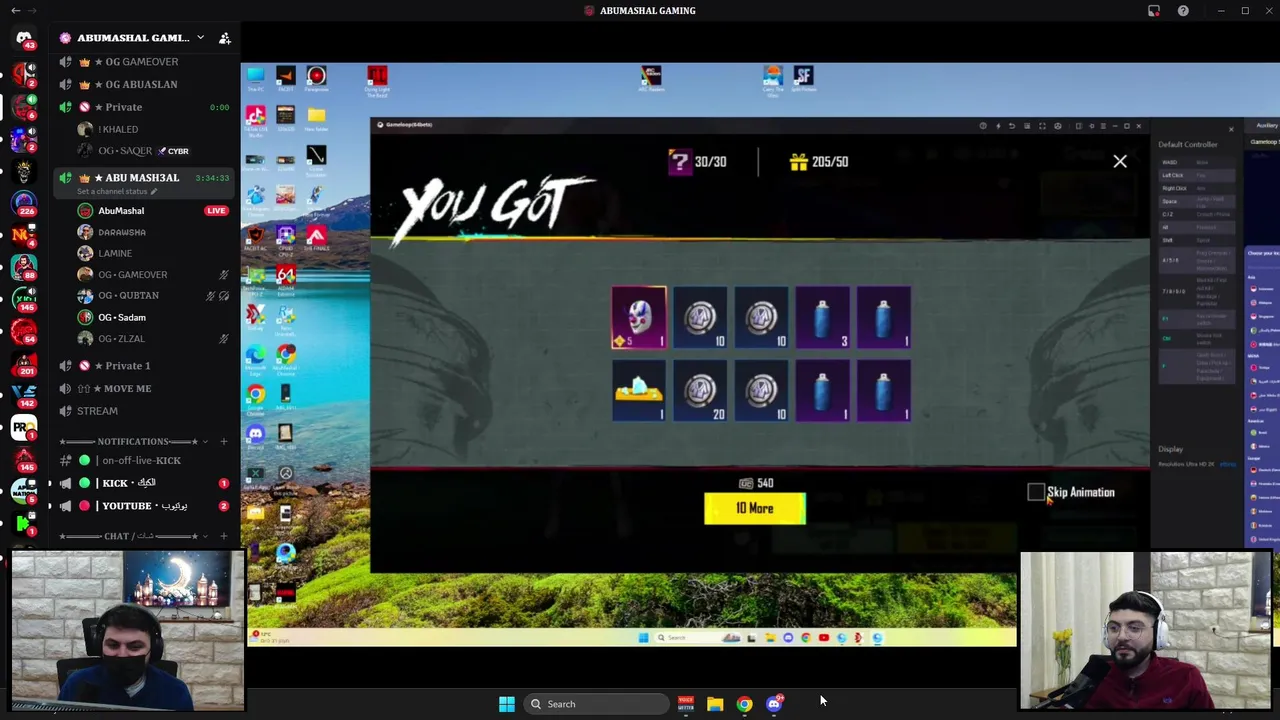The image size is (1280, 720).
Task: Click the mystery box 30/30 counter icon
Action: [679, 162]
